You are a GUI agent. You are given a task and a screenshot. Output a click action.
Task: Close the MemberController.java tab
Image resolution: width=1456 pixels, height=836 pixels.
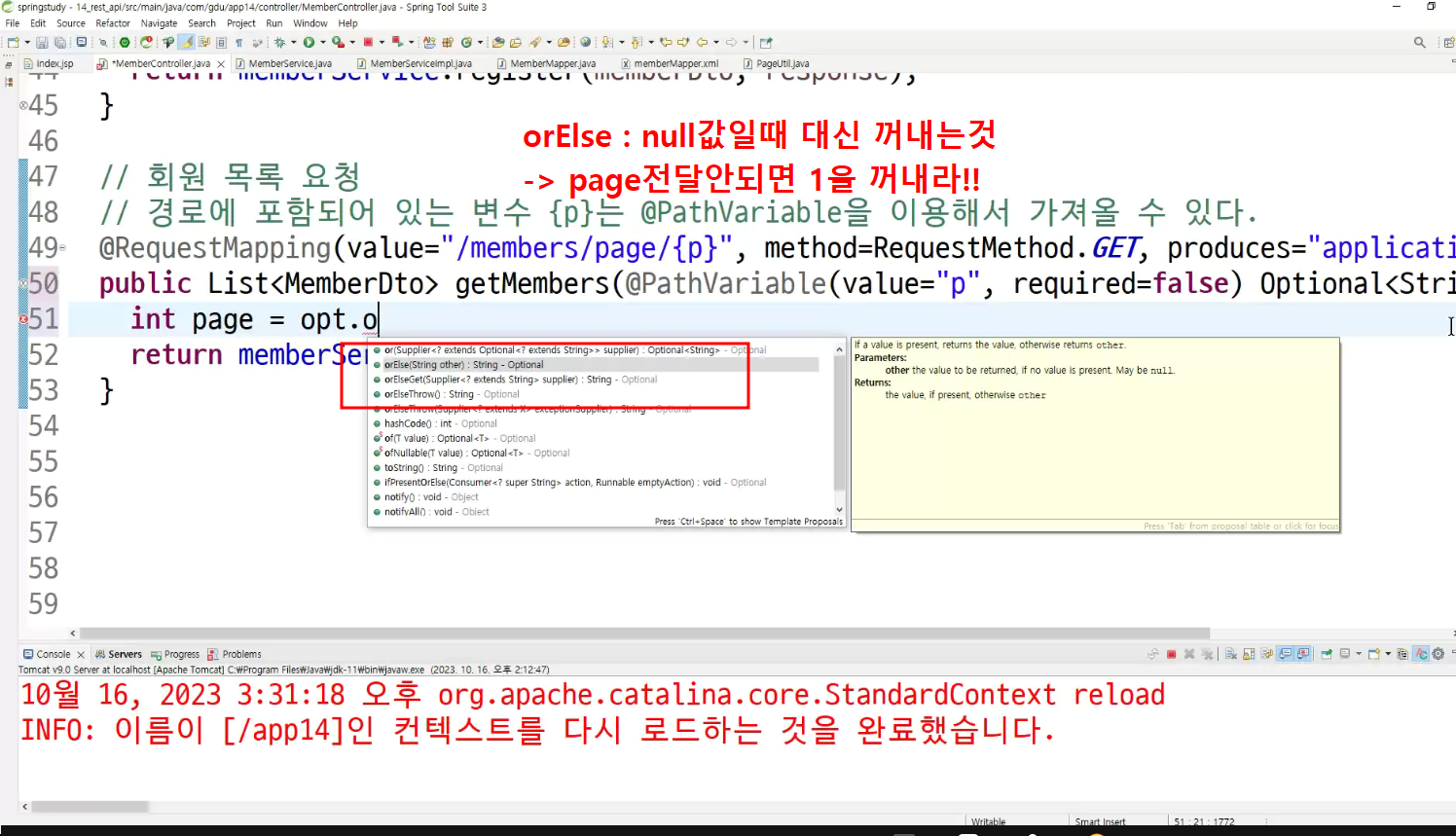(x=221, y=64)
